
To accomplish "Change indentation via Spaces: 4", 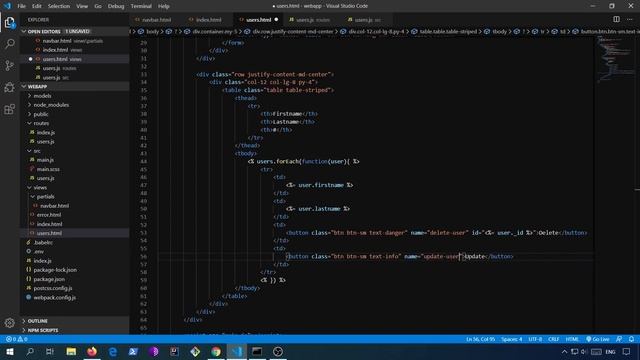I will (x=511, y=339).
